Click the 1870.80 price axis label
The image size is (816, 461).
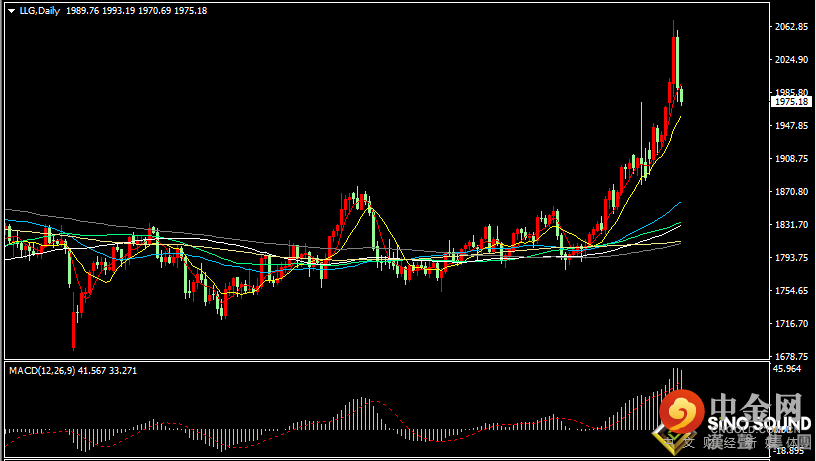pos(791,191)
